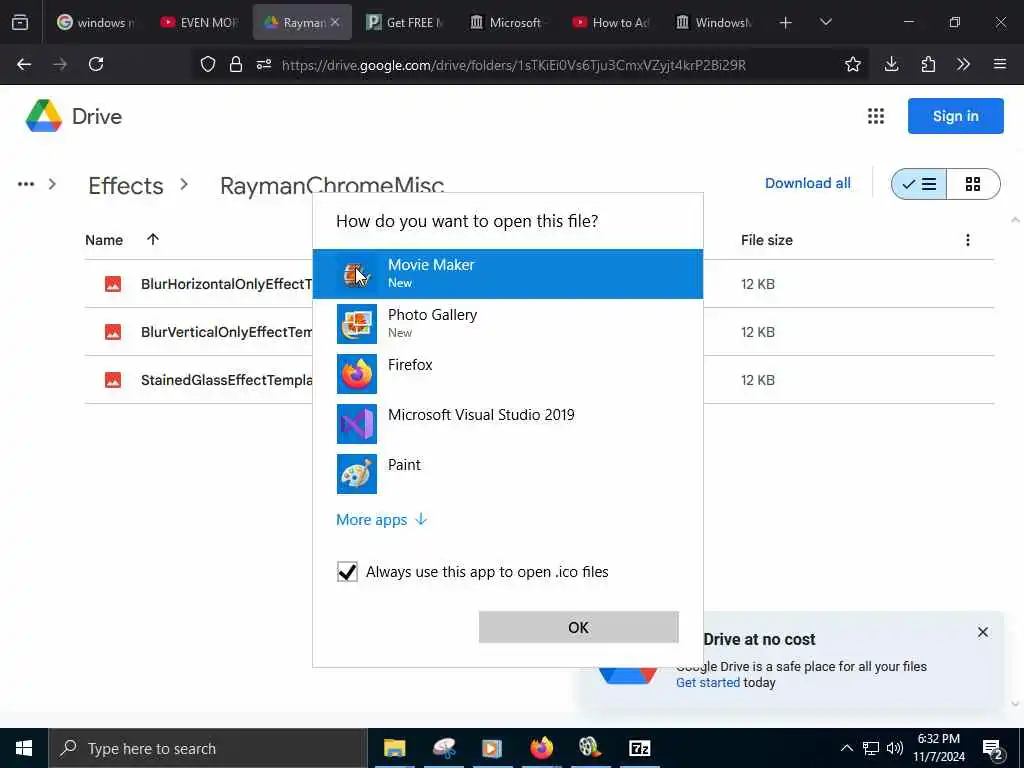Show more tools overflow chevrons

[963, 64]
